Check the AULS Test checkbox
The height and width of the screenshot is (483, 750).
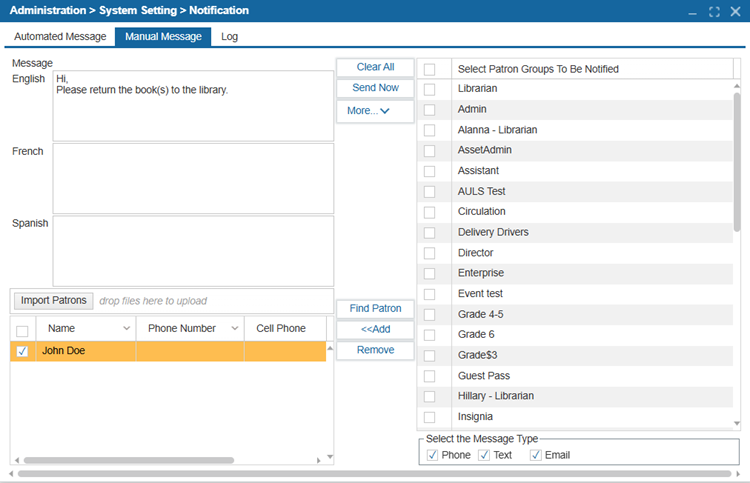[x=430, y=192]
